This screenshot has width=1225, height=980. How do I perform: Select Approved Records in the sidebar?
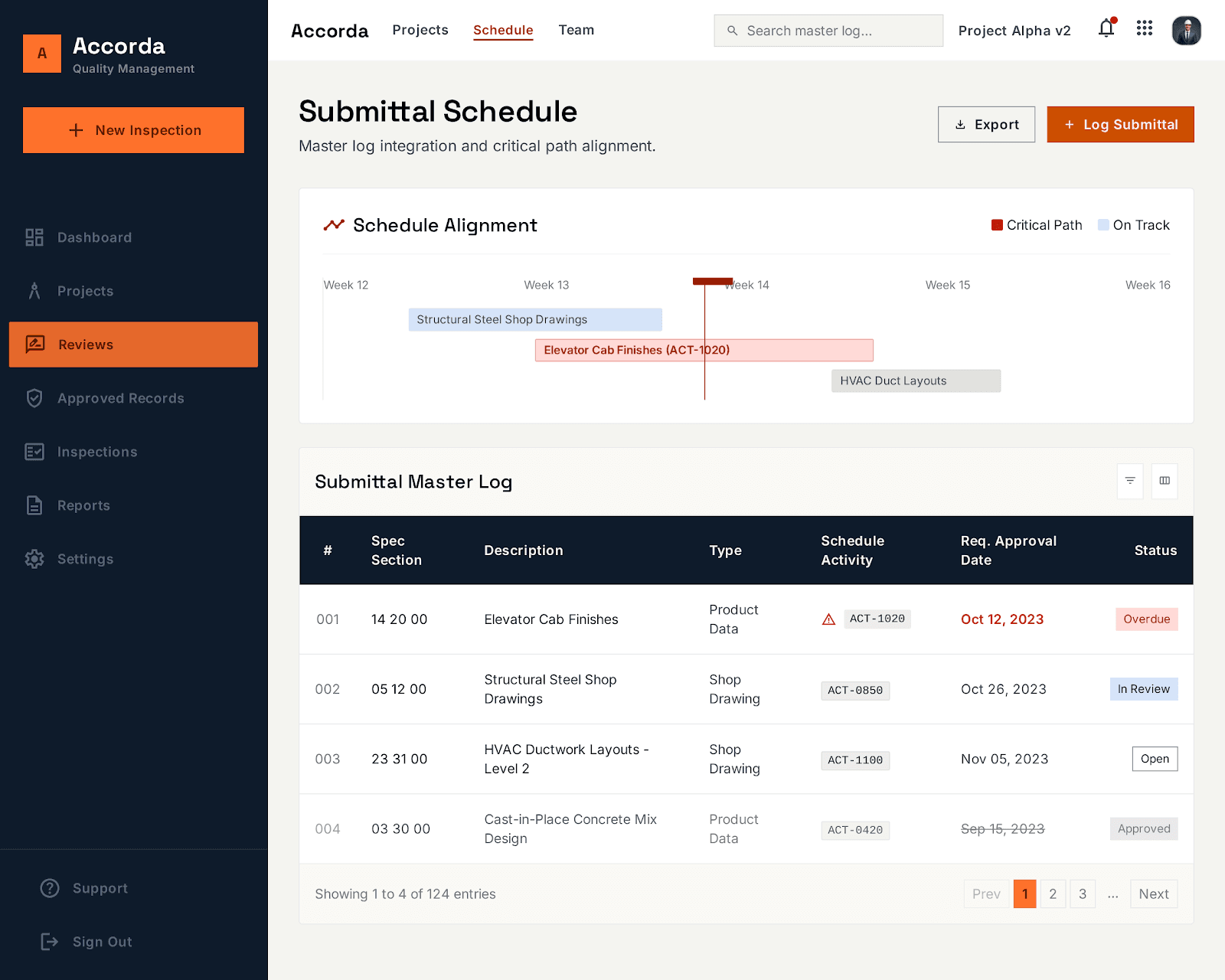point(121,398)
